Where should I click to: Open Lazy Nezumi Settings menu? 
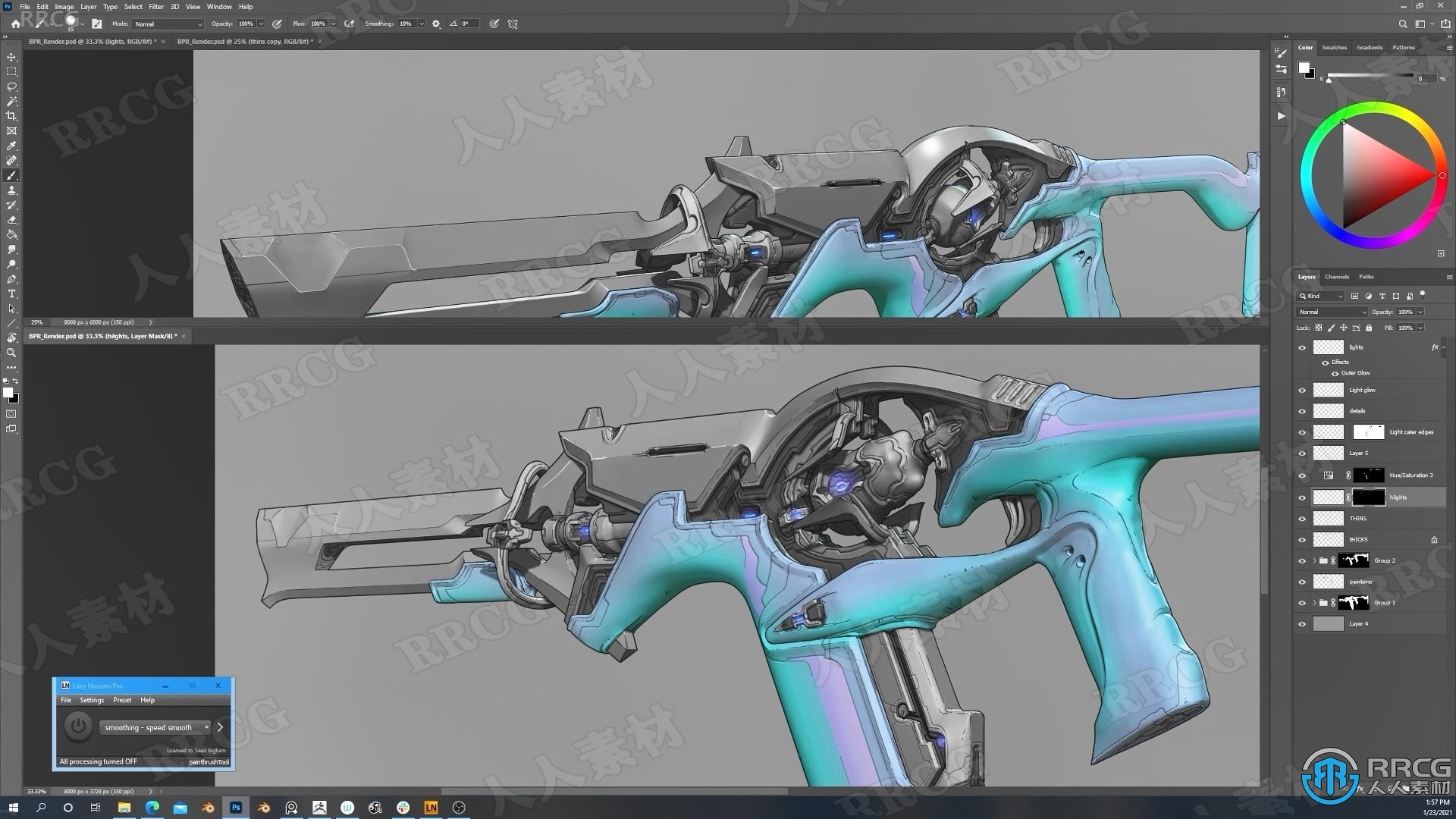tap(92, 700)
